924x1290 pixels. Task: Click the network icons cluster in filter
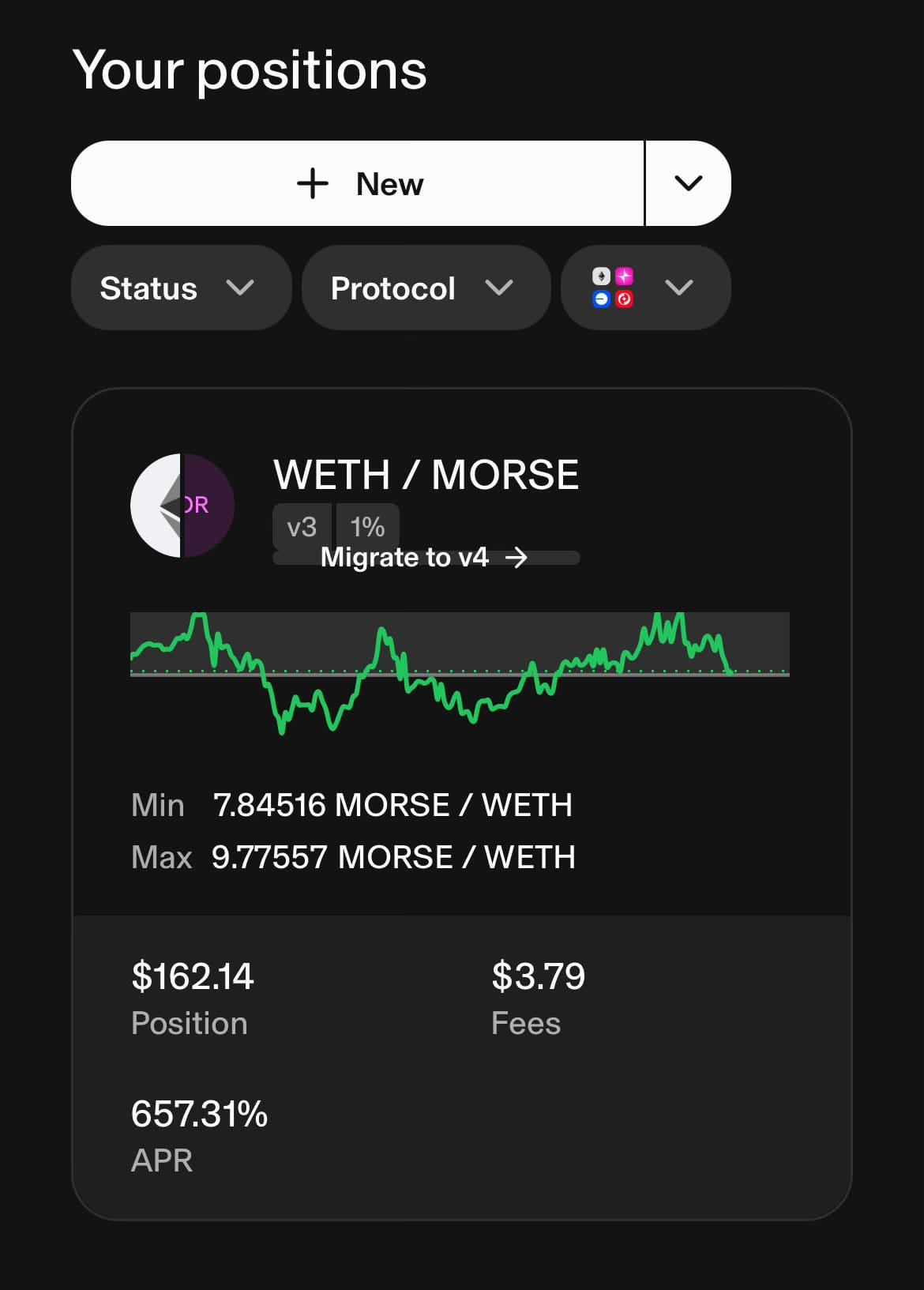613,288
